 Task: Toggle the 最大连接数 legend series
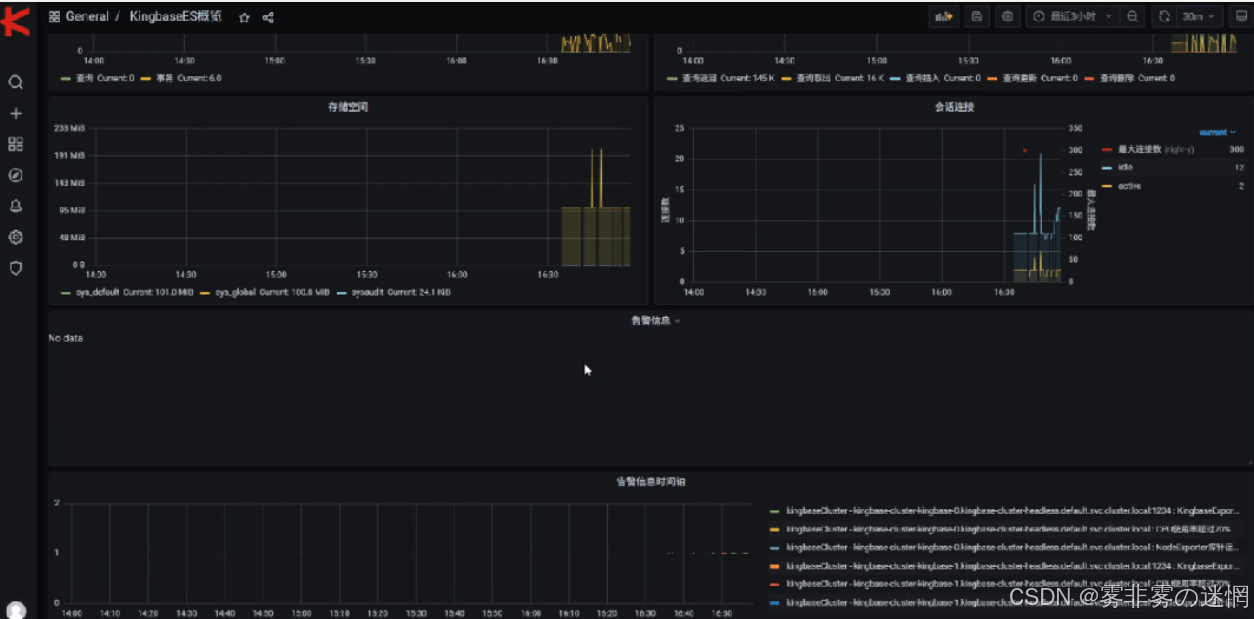[1138, 149]
